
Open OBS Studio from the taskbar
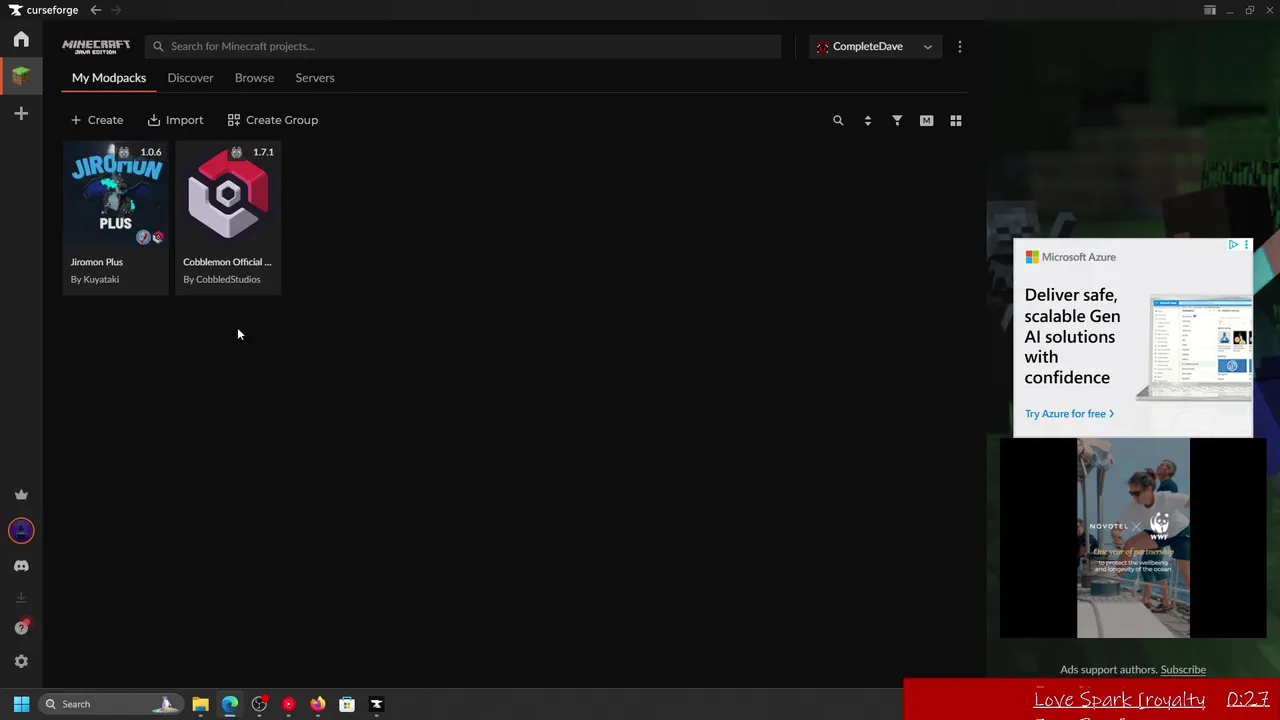coord(259,704)
